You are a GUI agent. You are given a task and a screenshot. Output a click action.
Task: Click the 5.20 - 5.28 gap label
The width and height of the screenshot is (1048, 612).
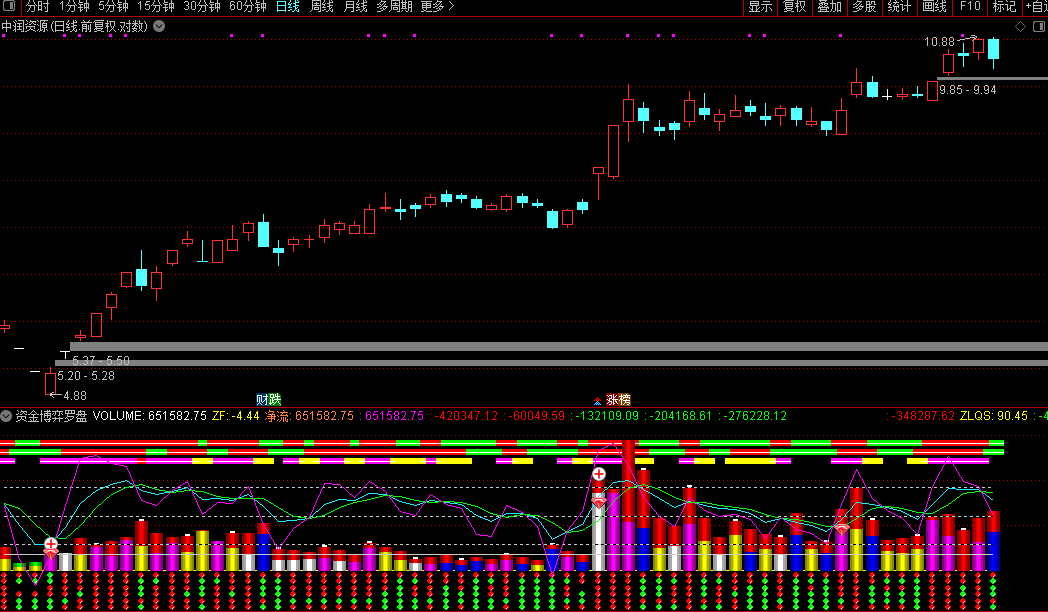86,375
